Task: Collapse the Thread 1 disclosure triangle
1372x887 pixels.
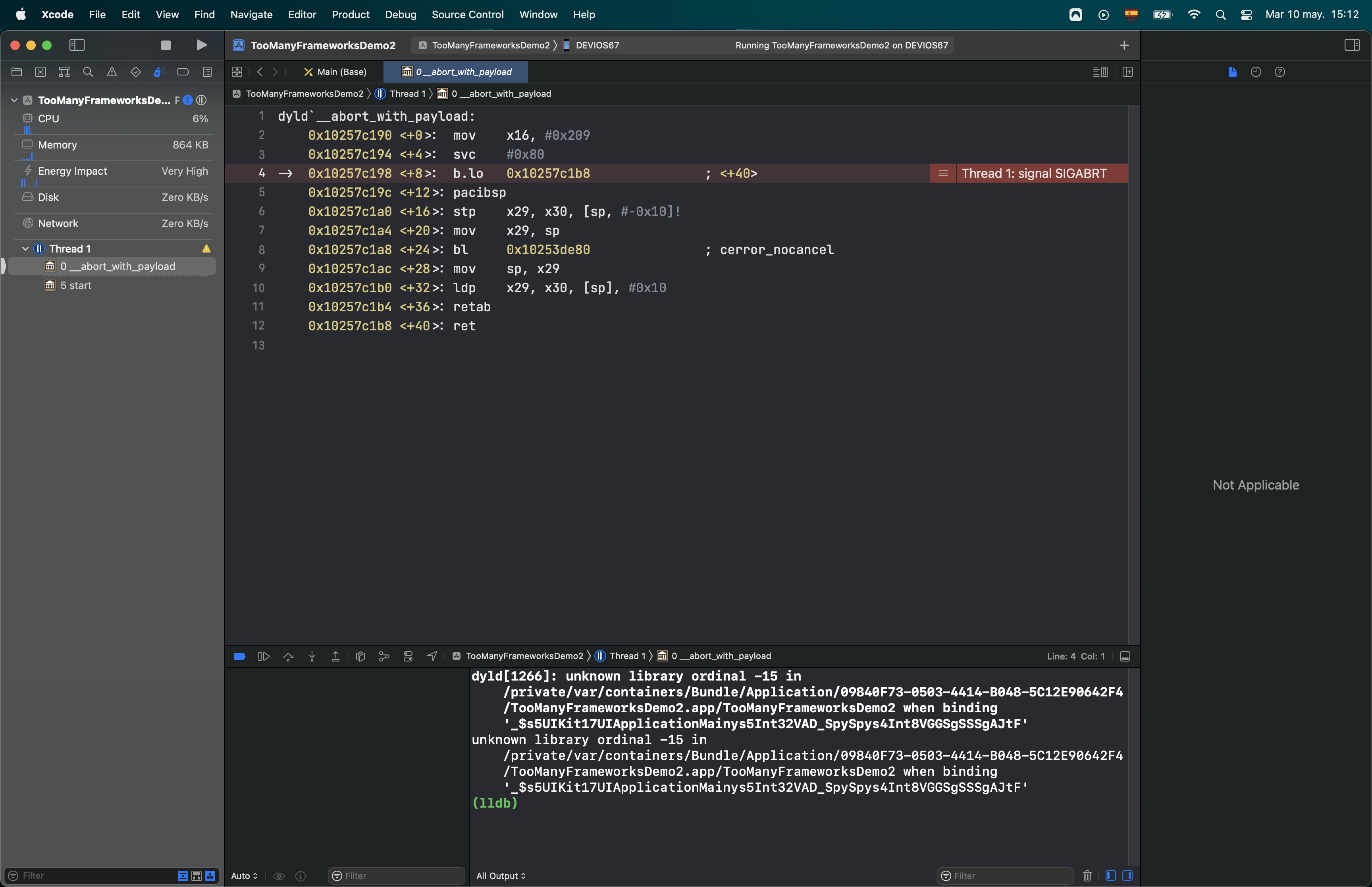Action: 25,249
